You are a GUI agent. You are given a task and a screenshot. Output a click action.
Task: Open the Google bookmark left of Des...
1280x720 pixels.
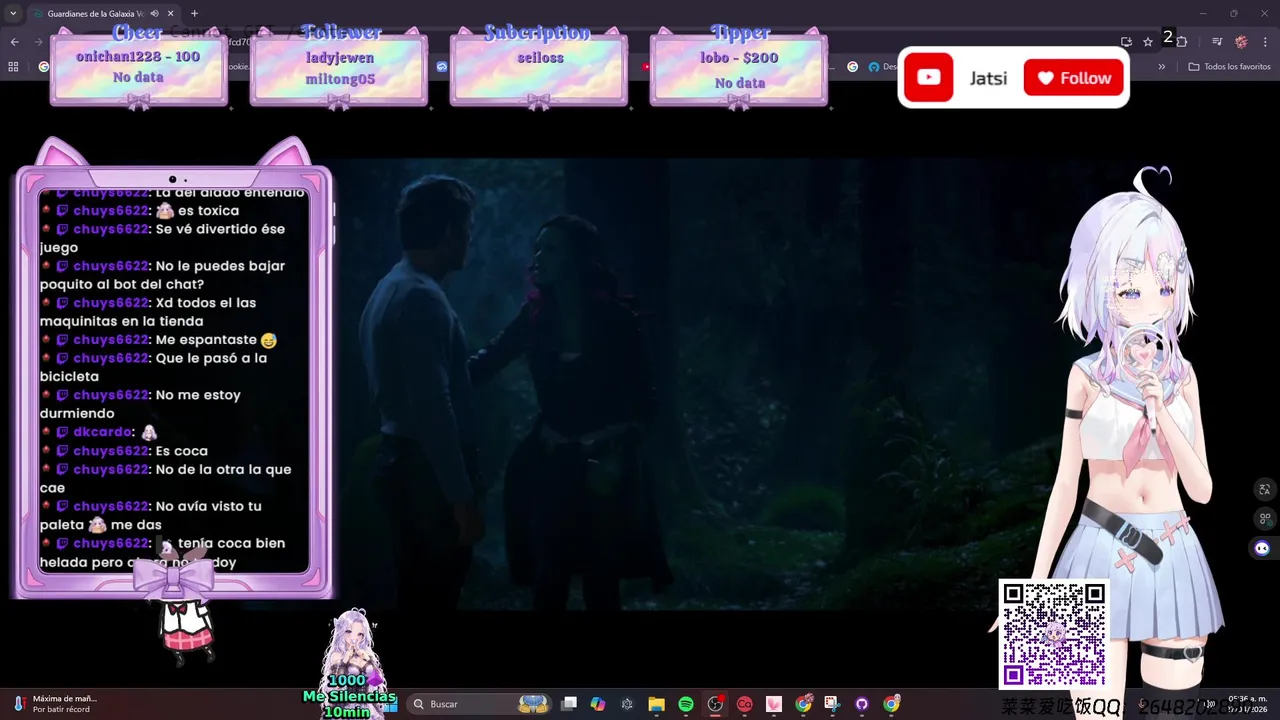[852, 67]
